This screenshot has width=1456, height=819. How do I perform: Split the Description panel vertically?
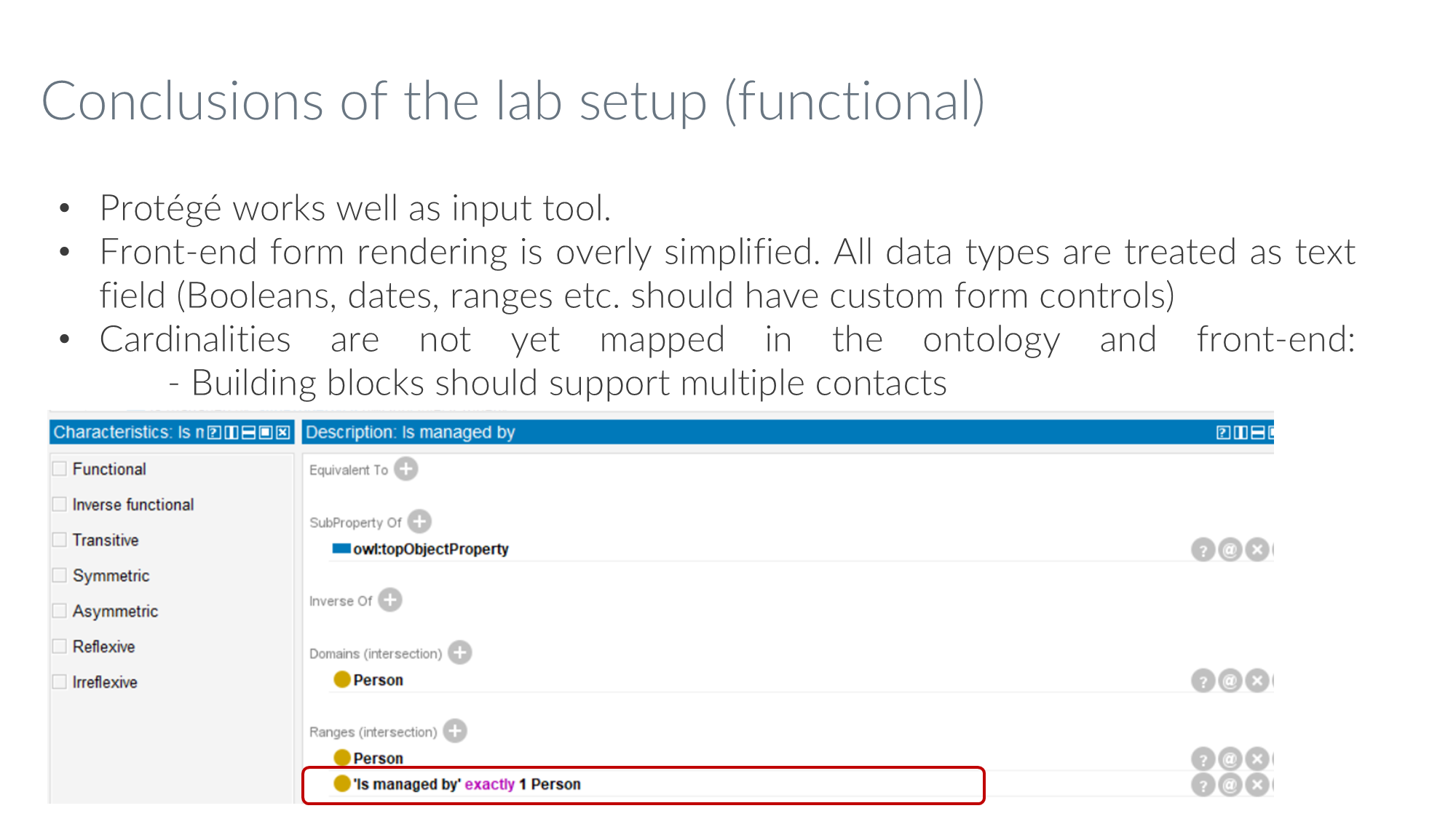[x=1241, y=432]
